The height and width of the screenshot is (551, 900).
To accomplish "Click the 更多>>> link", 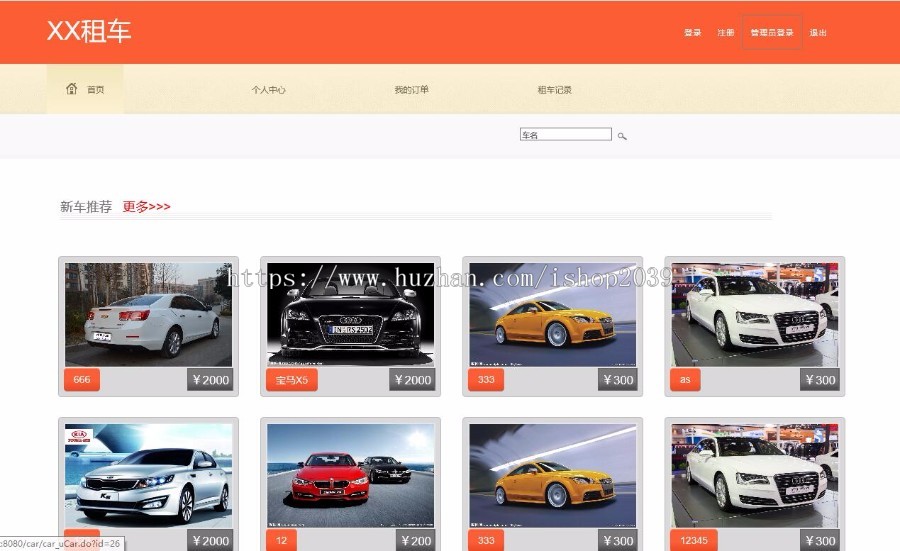I will tap(146, 207).
